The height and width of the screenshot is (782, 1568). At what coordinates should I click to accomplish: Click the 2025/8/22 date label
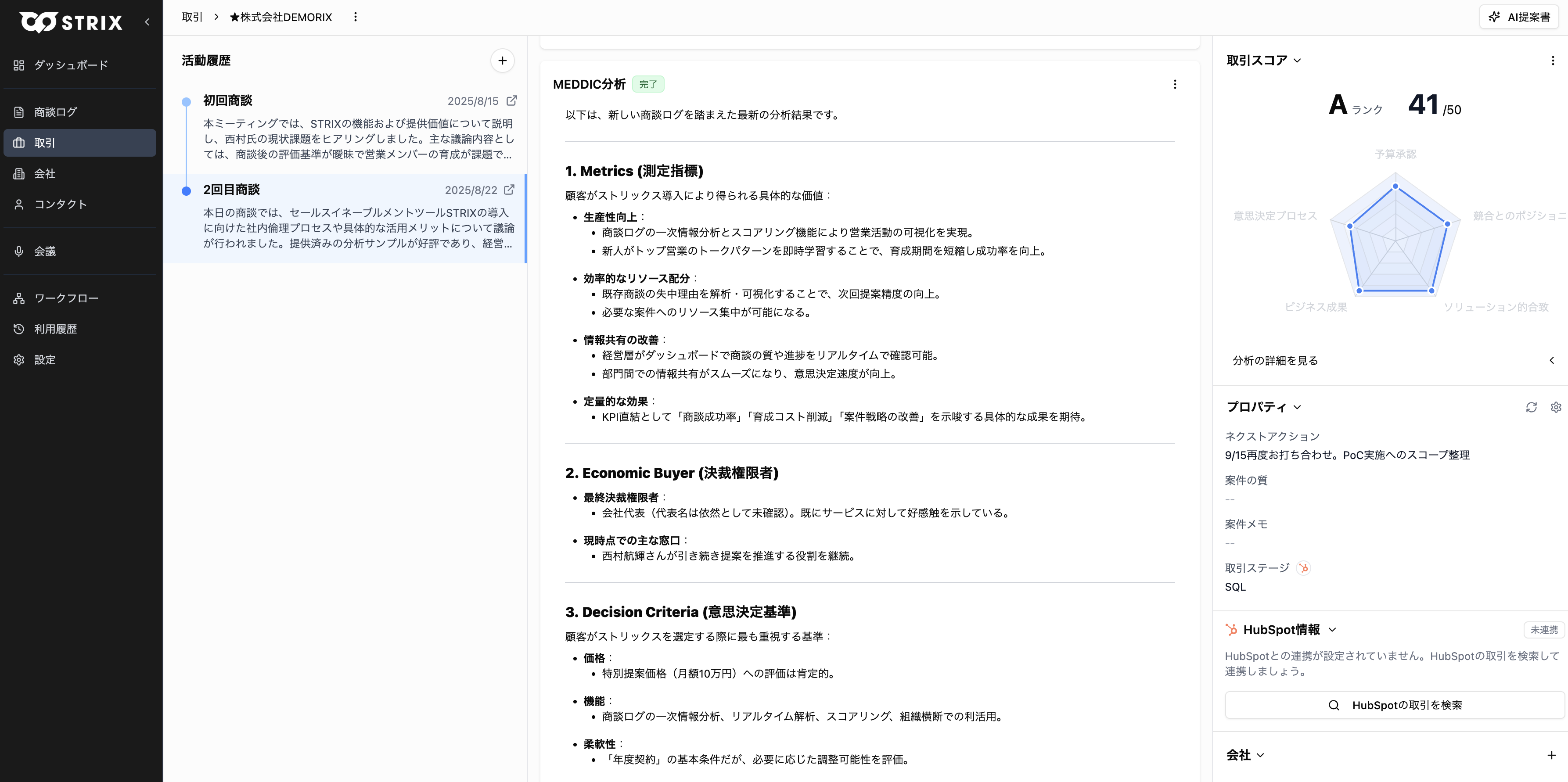pyautogui.click(x=471, y=190)
